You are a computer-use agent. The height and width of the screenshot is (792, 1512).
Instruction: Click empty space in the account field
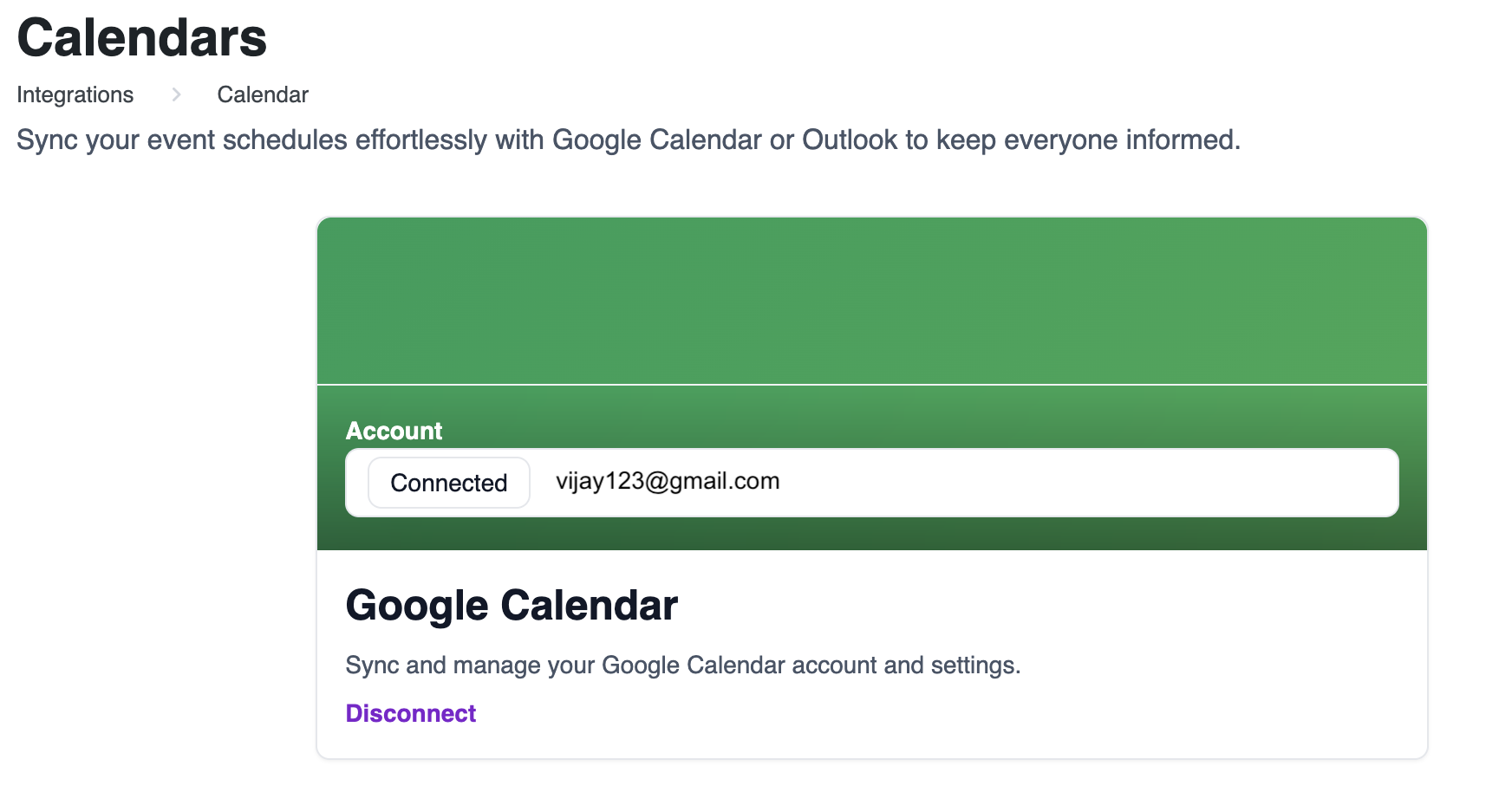[x=1084, y=483]
